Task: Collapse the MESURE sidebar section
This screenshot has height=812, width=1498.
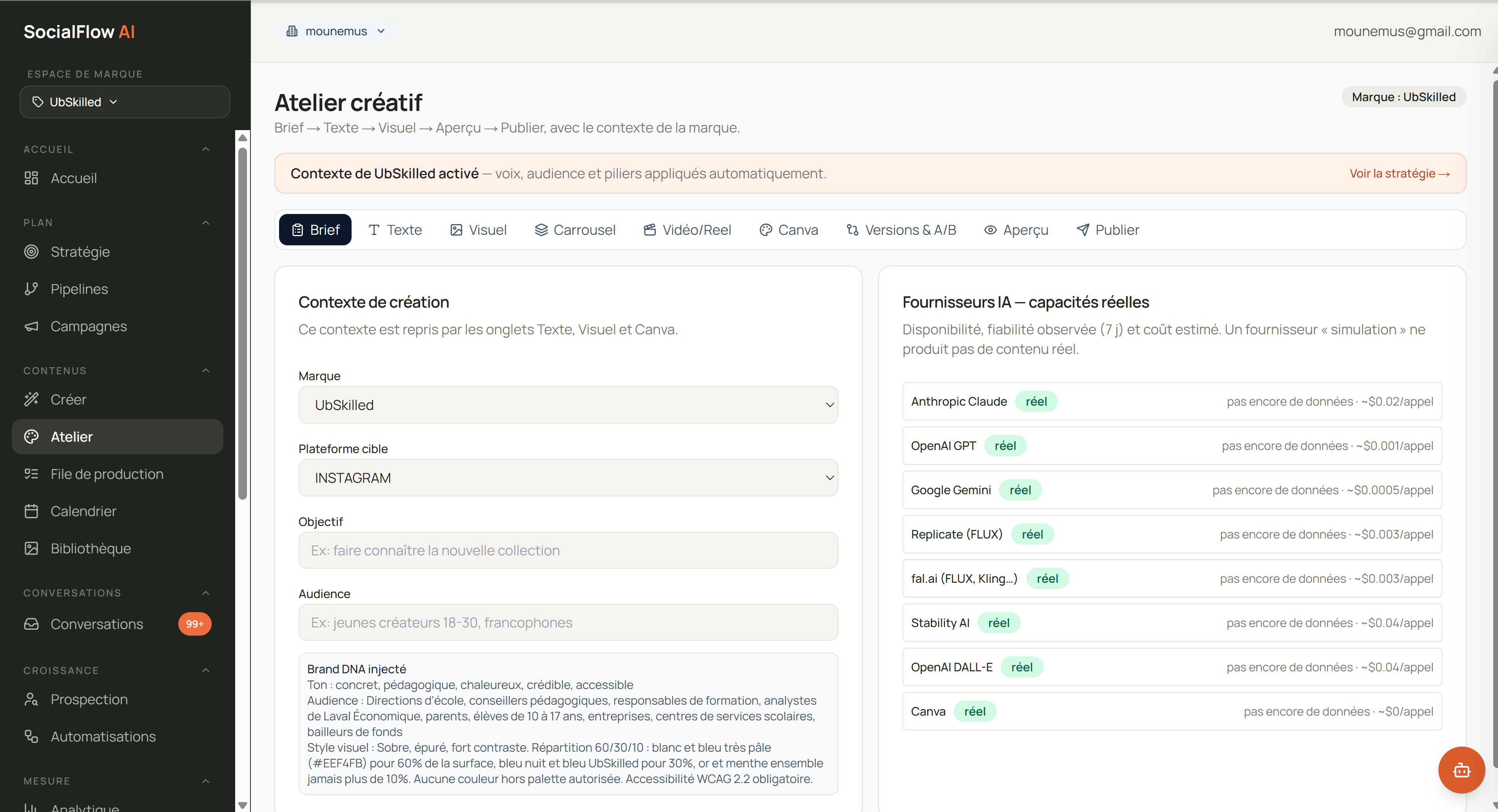Action: pyautogui.click(x=206, y=781)
